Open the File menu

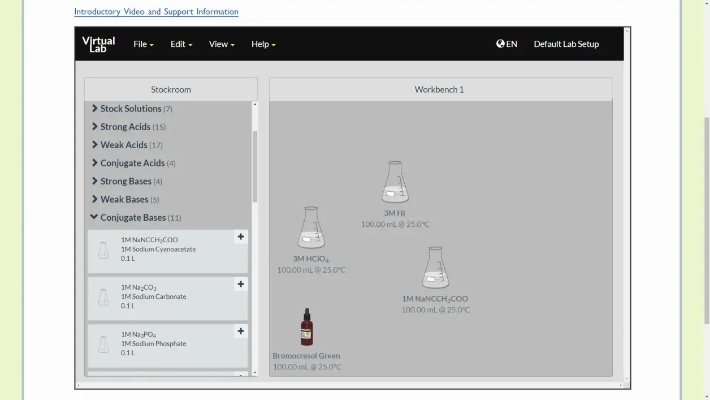[x=143, y=44]
